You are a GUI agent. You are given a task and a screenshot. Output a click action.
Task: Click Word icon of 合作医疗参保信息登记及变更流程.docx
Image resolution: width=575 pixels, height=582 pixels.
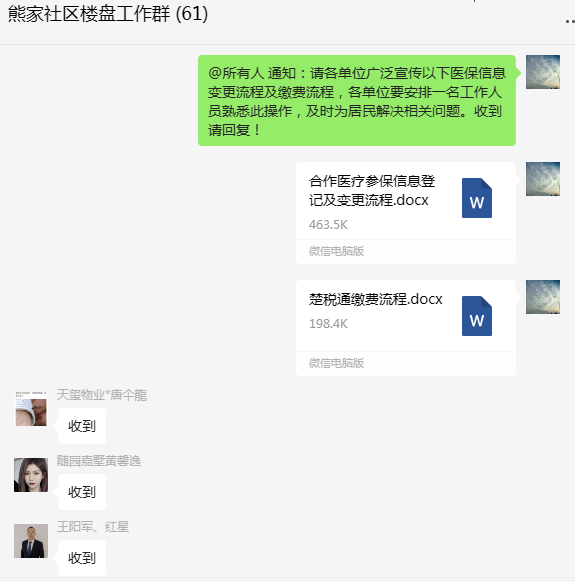(x=477, y=198)
